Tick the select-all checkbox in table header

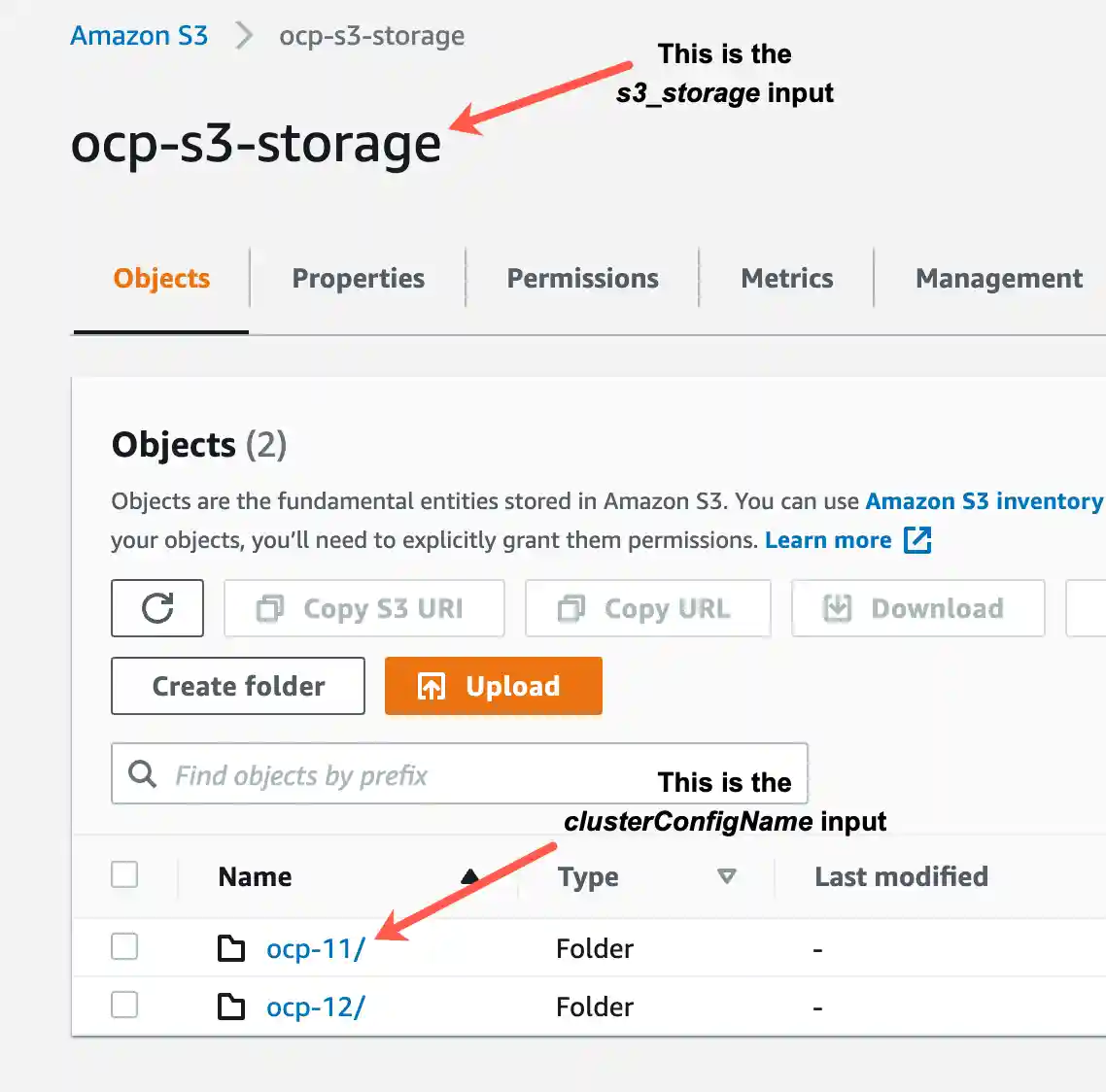(x=124, y=874)
